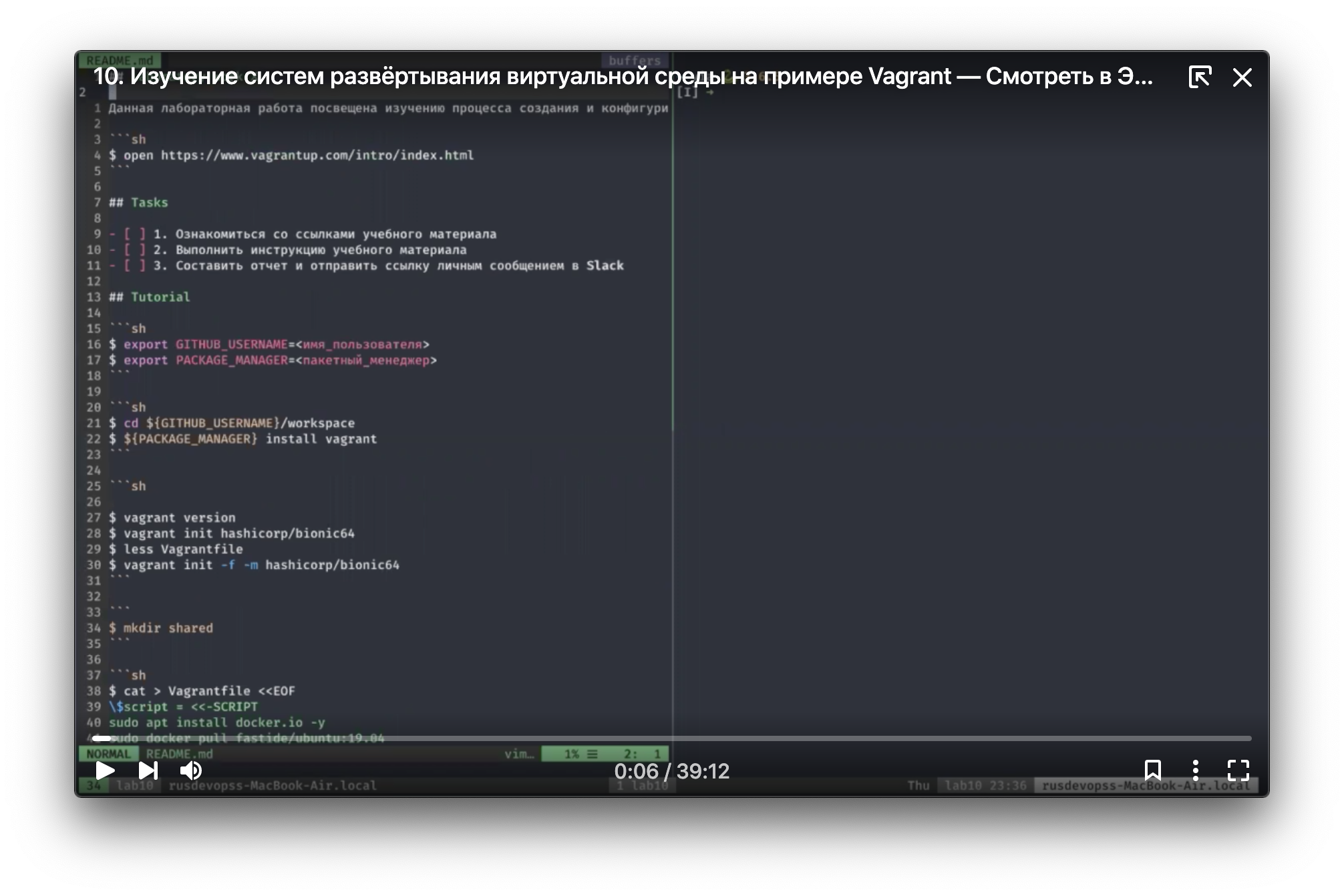The height and width of the screenshot is (896, 1344).
Task: Select the README.md tab in vim
Action: (120, 60)
